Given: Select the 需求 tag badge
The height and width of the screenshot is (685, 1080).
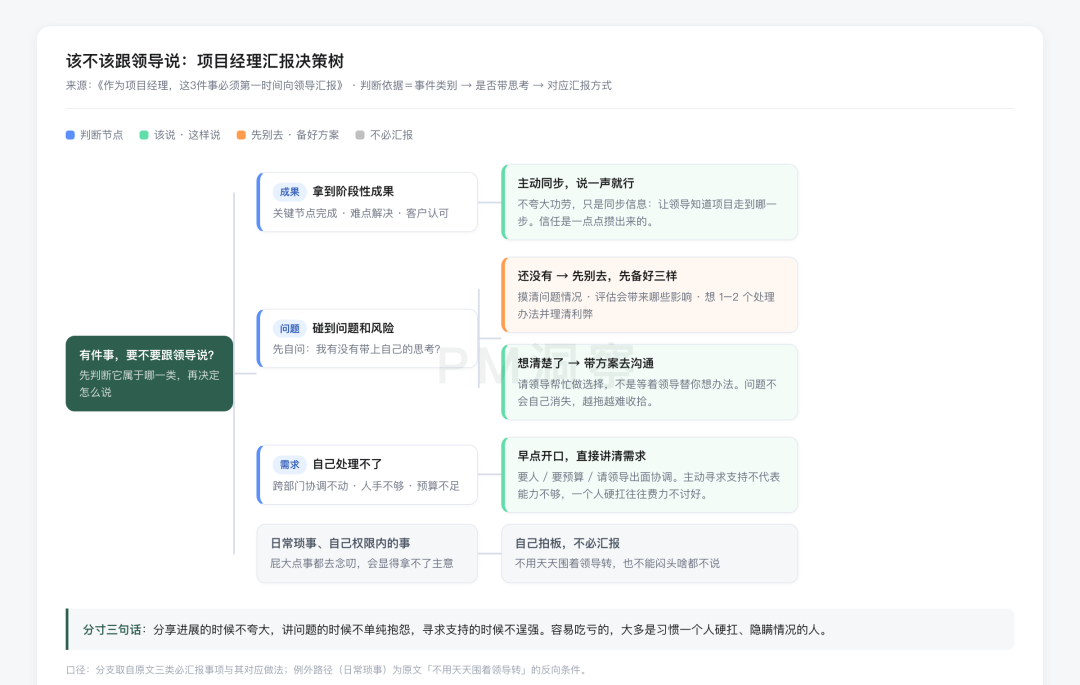Looking at the screenshot, I should click(x=289, y=465).
